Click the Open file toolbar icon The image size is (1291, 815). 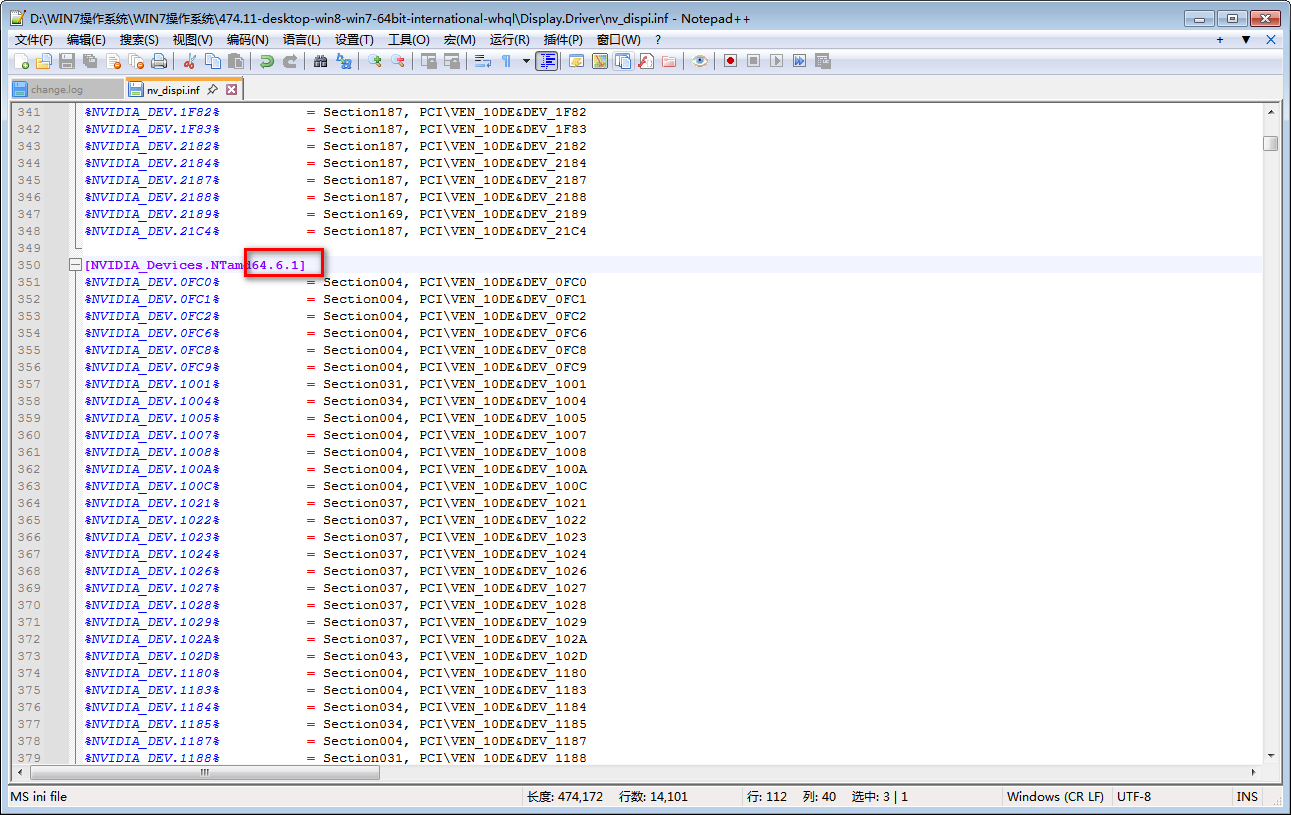(x=43, y=61)
